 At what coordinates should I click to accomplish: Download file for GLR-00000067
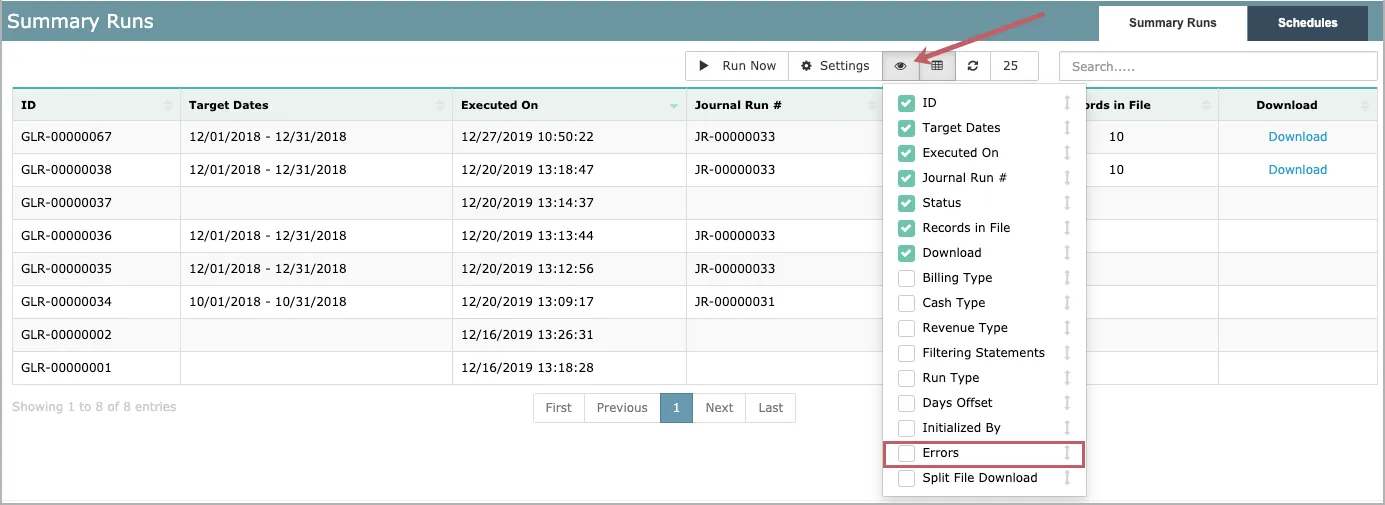[1297, 137]
